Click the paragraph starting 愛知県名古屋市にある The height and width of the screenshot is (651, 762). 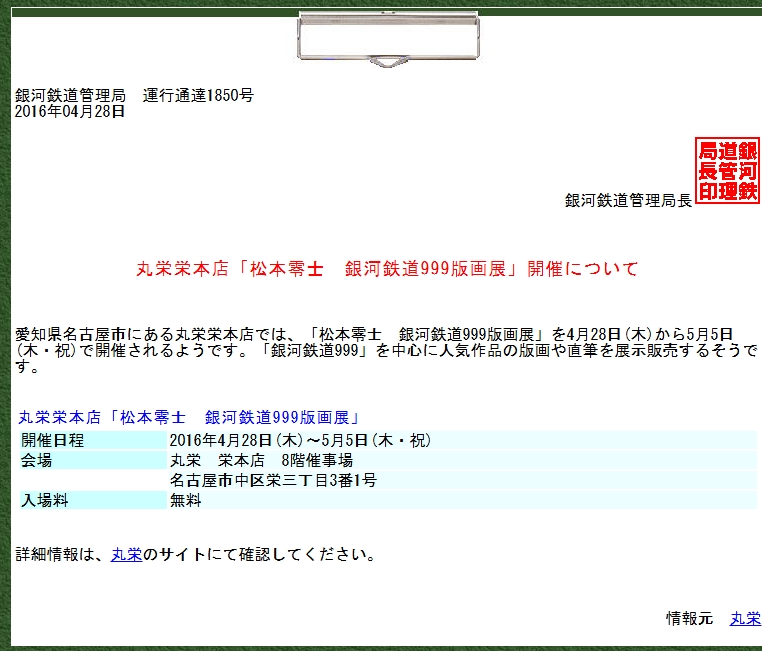click(x=386, y=350)
